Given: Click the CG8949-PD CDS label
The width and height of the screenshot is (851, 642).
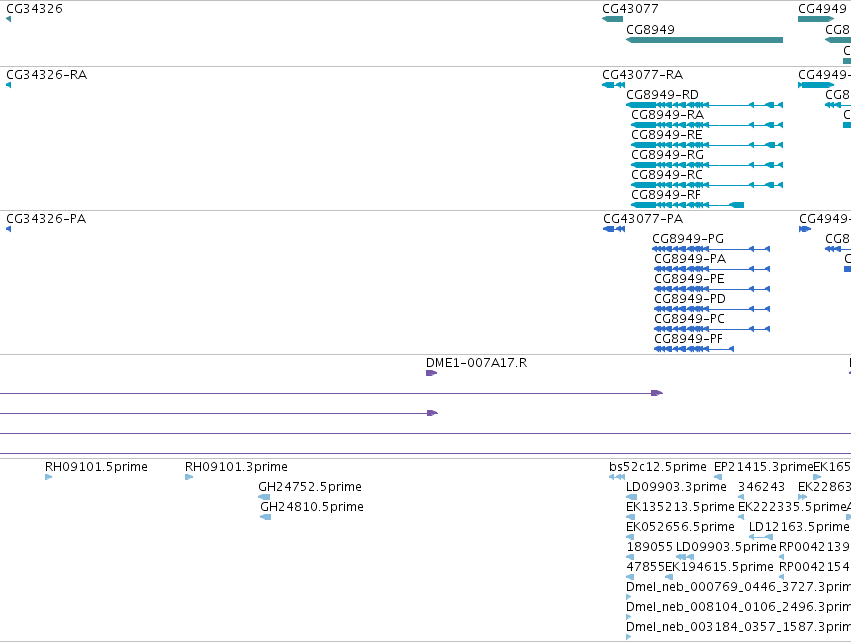Looking at the screenshot, I should point(690,298).
